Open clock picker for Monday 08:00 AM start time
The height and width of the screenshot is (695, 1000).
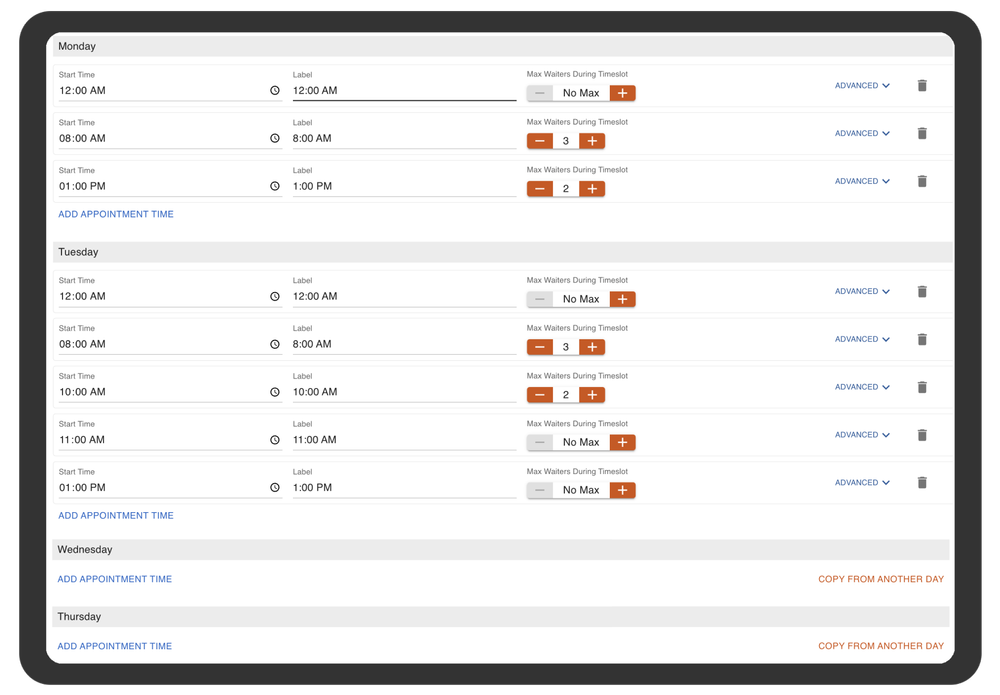tap(275, 139)
